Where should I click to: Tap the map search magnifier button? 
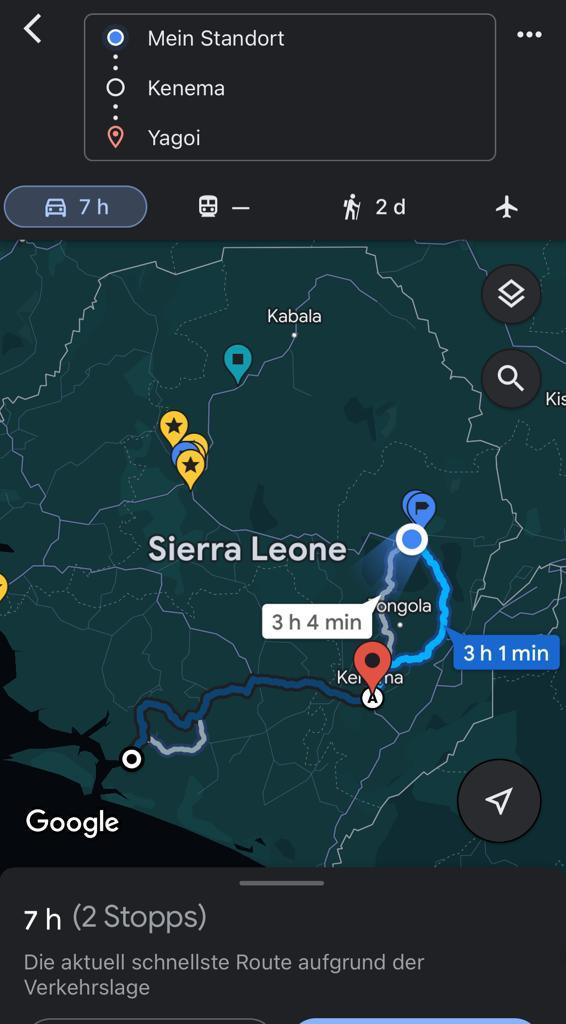coord(511,378)
